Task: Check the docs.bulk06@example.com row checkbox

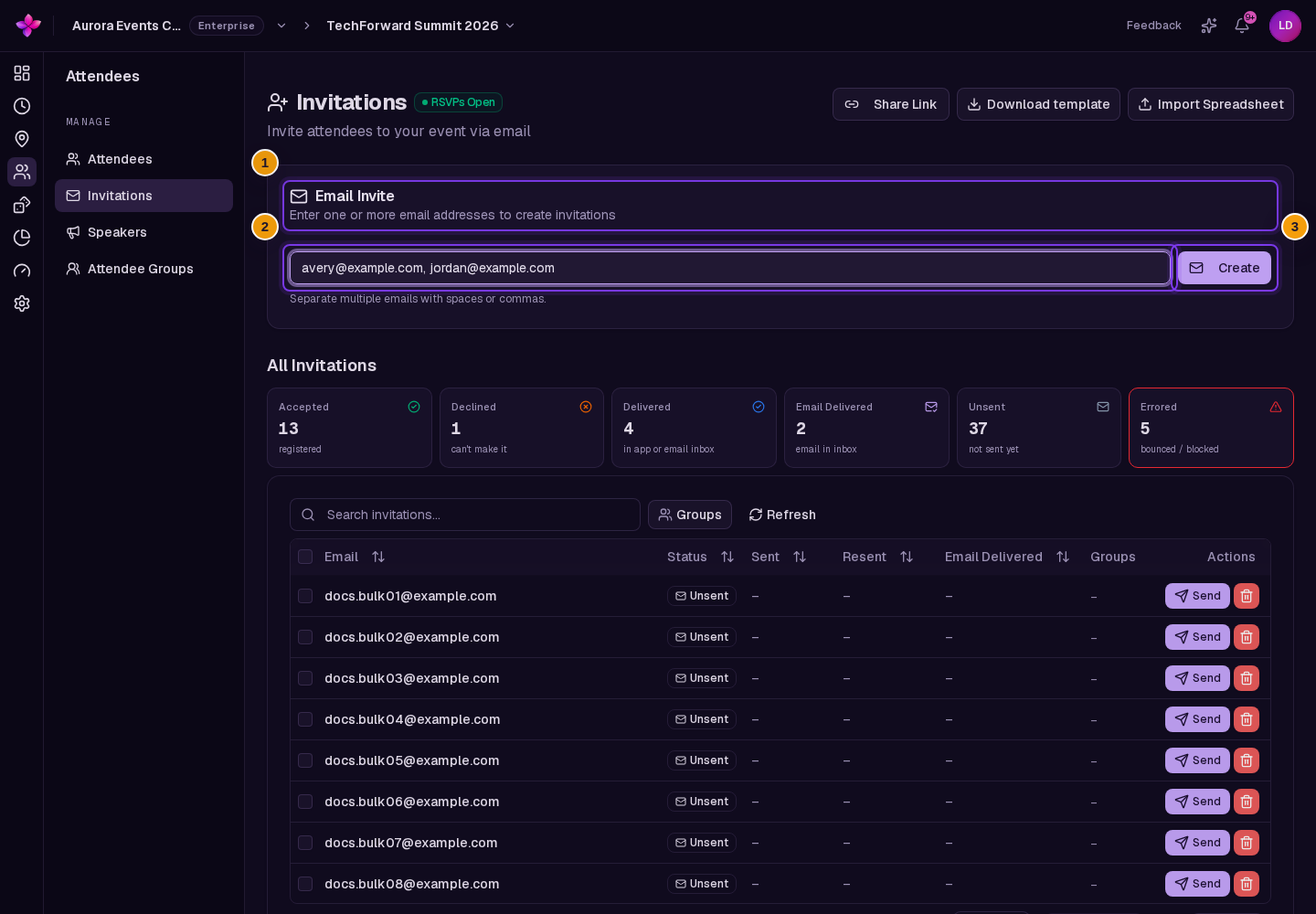Action: (305, 802)
